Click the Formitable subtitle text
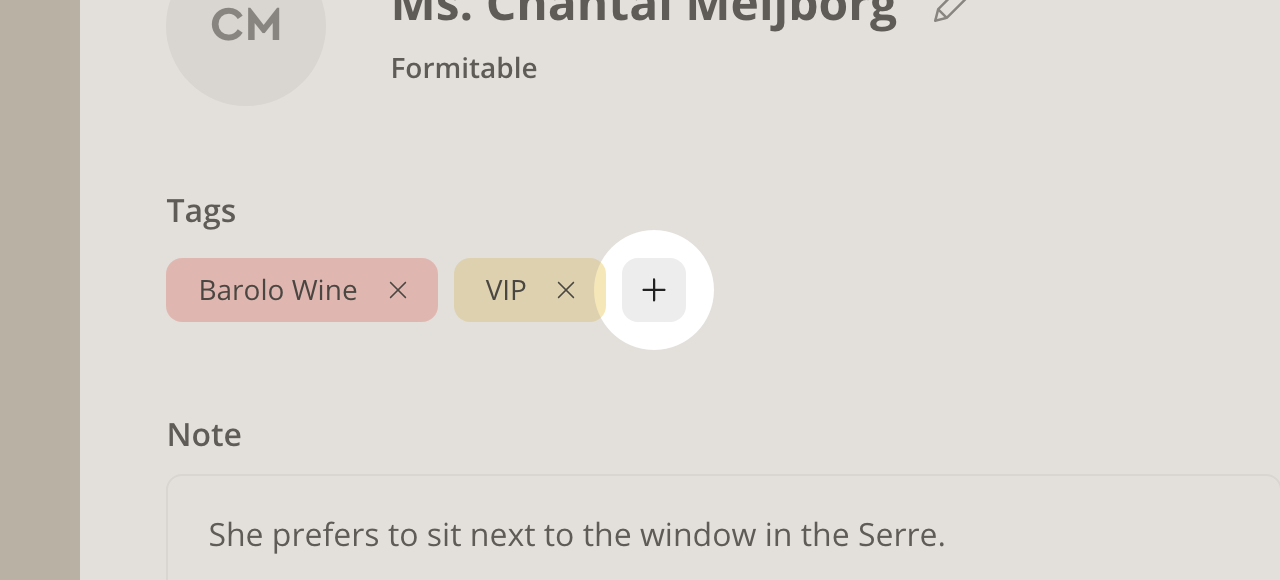The width and height of the screenshot is (1280, 580). [464, 68]
